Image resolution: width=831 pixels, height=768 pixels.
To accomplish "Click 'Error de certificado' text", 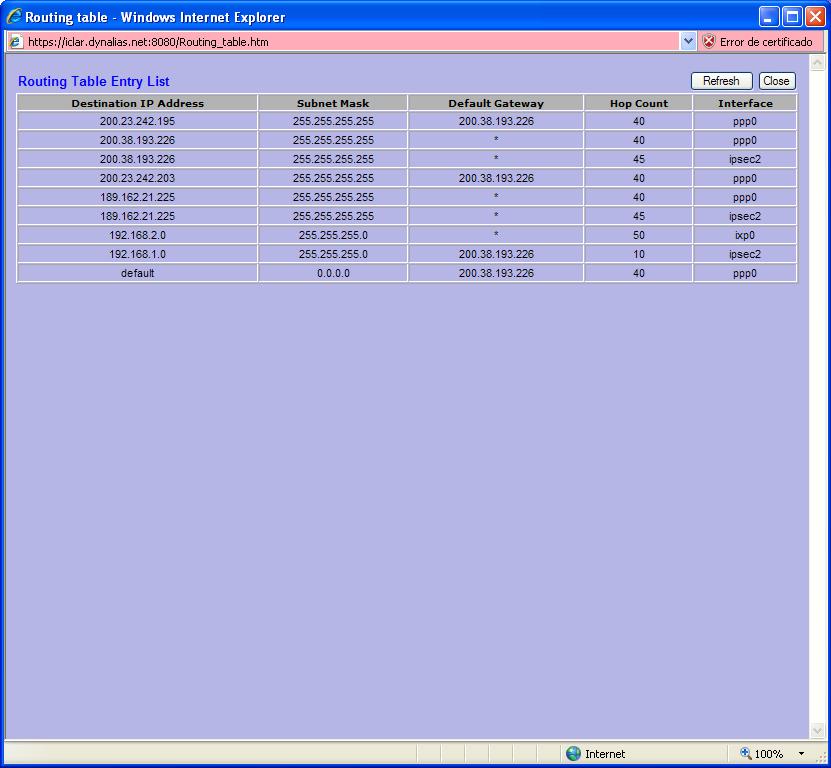I will click(x=766, y=42).
